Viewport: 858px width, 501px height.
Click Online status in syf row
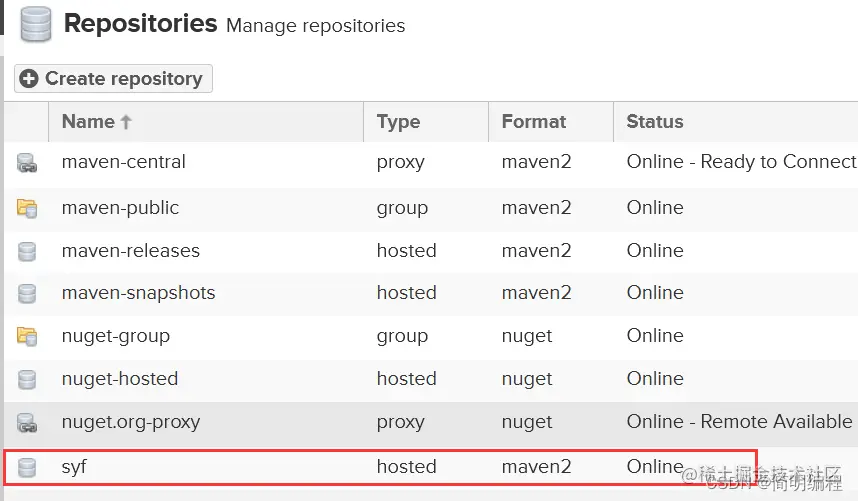coord(655,467)
